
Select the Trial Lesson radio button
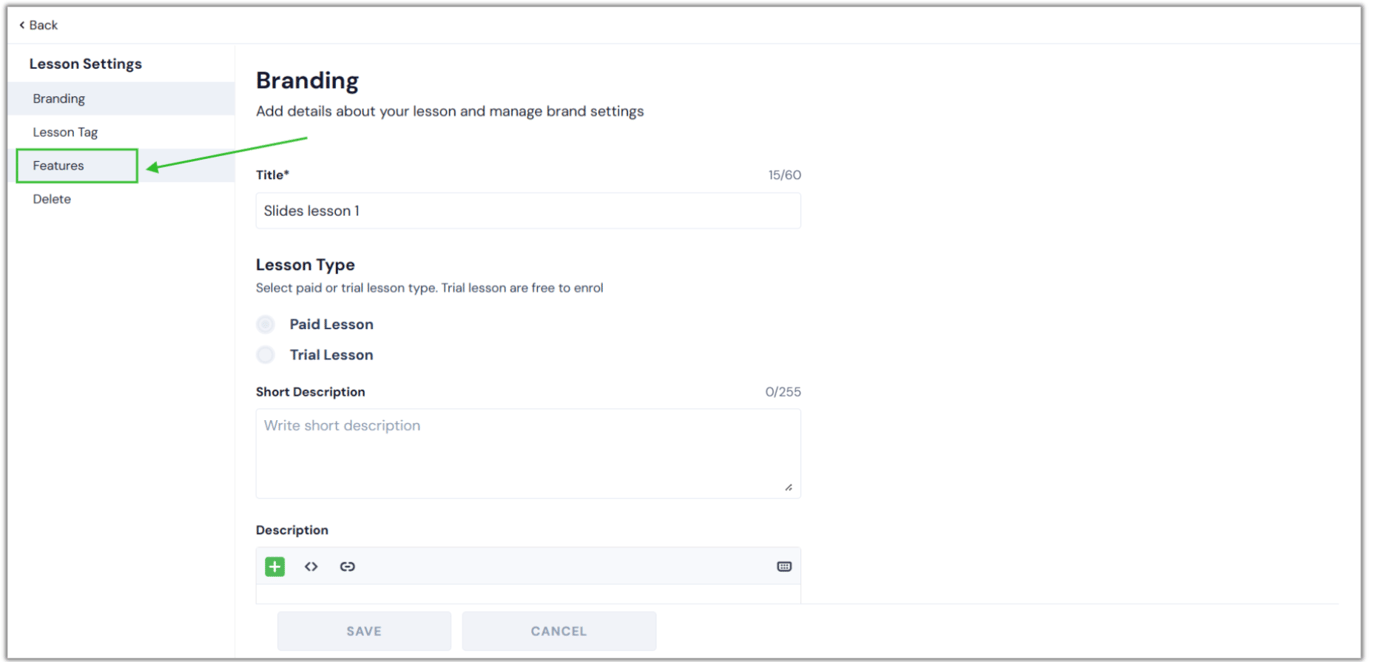pos(266,355)
